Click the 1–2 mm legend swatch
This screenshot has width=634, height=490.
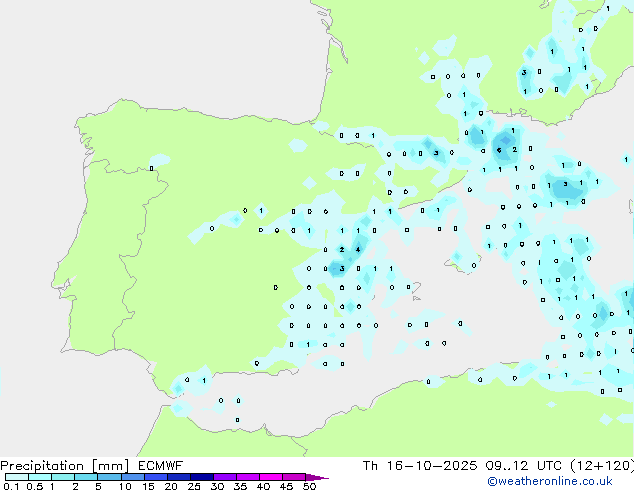tap(63, 477)
